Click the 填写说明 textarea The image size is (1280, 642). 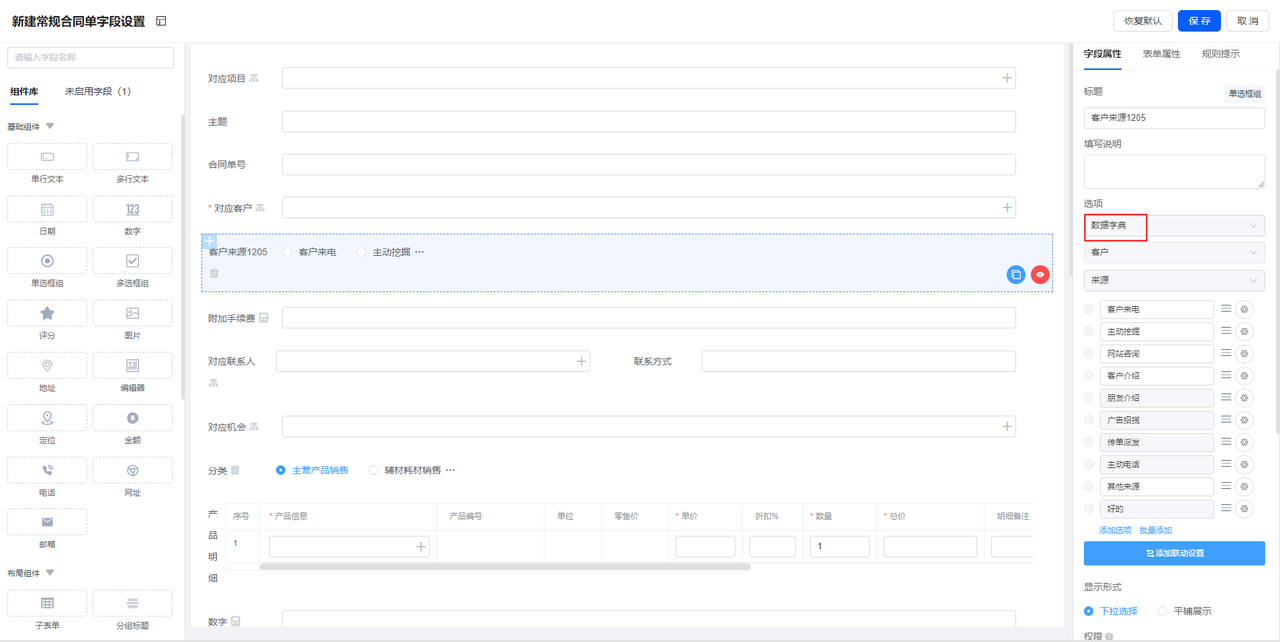click(1174, 171)
